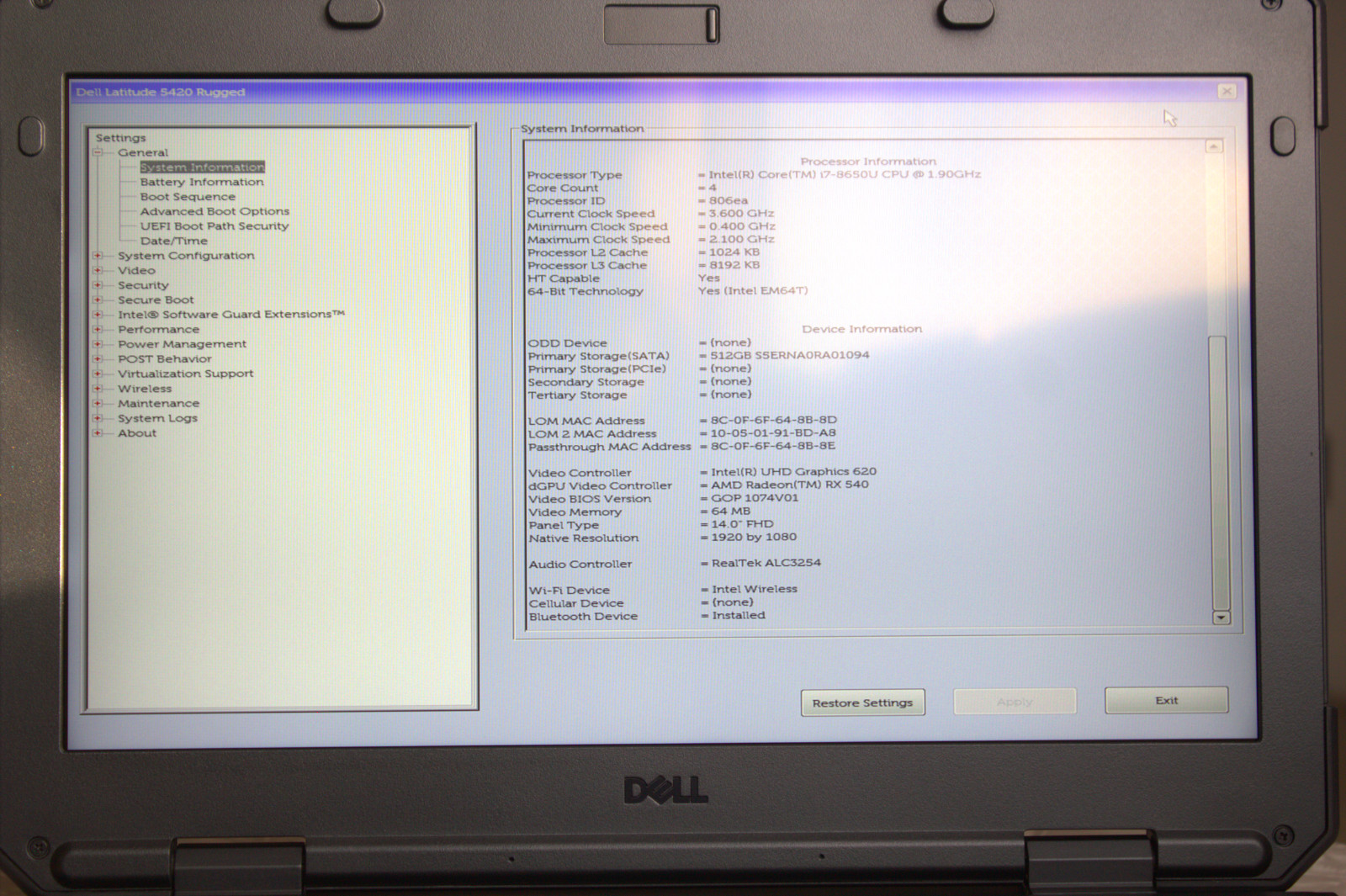This screenshot has height=896, width=1346.
Task: Select the System Configuration label
Action: pyautogui.click(x=186, y=256)
